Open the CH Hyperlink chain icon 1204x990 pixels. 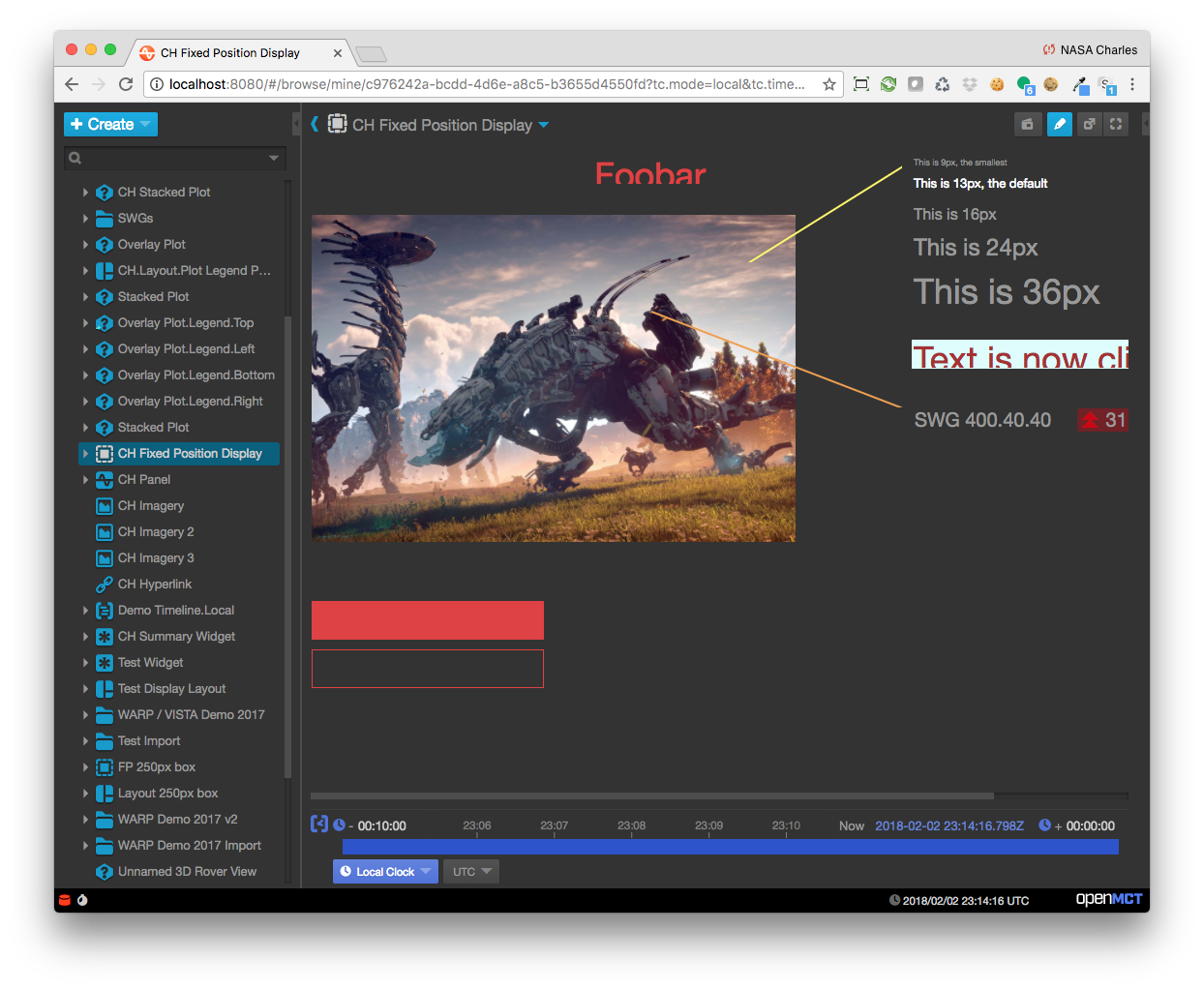coord(104,584)
